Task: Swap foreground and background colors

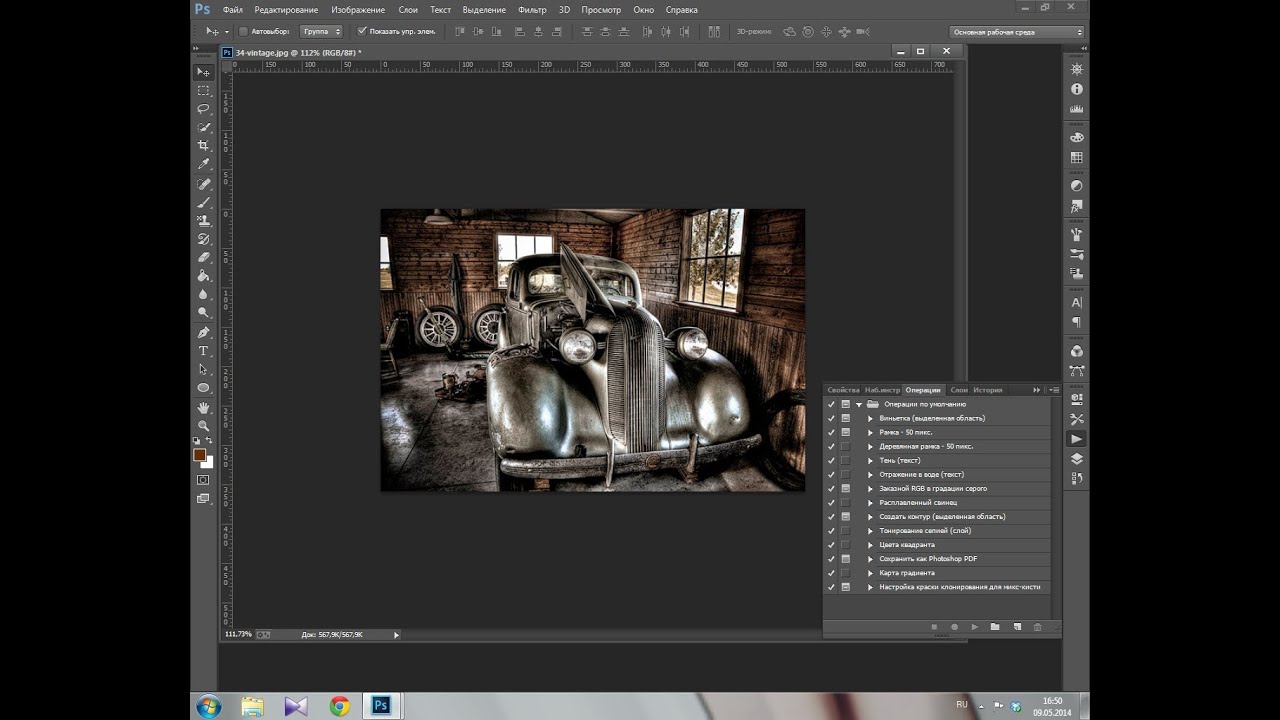Action: [x=209, y=441]
